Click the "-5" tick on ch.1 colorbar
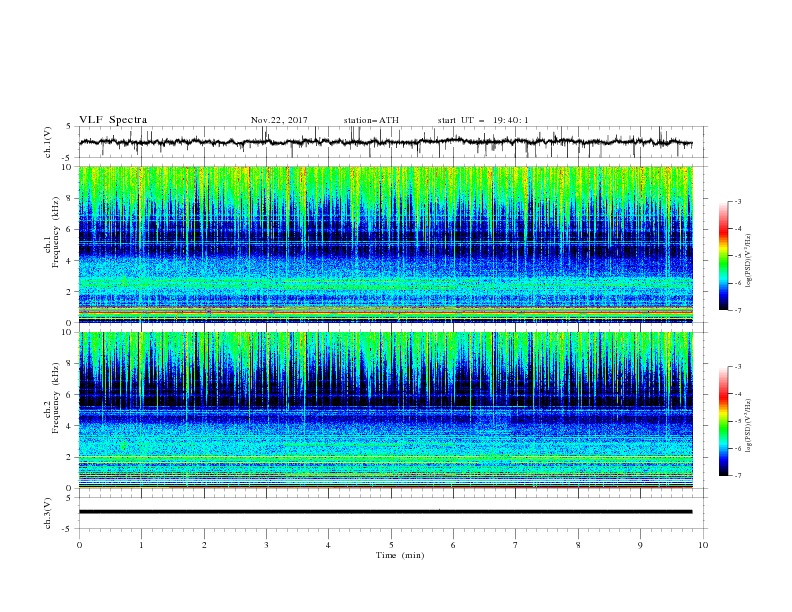 pyautogui.click(x=738, y=256)
